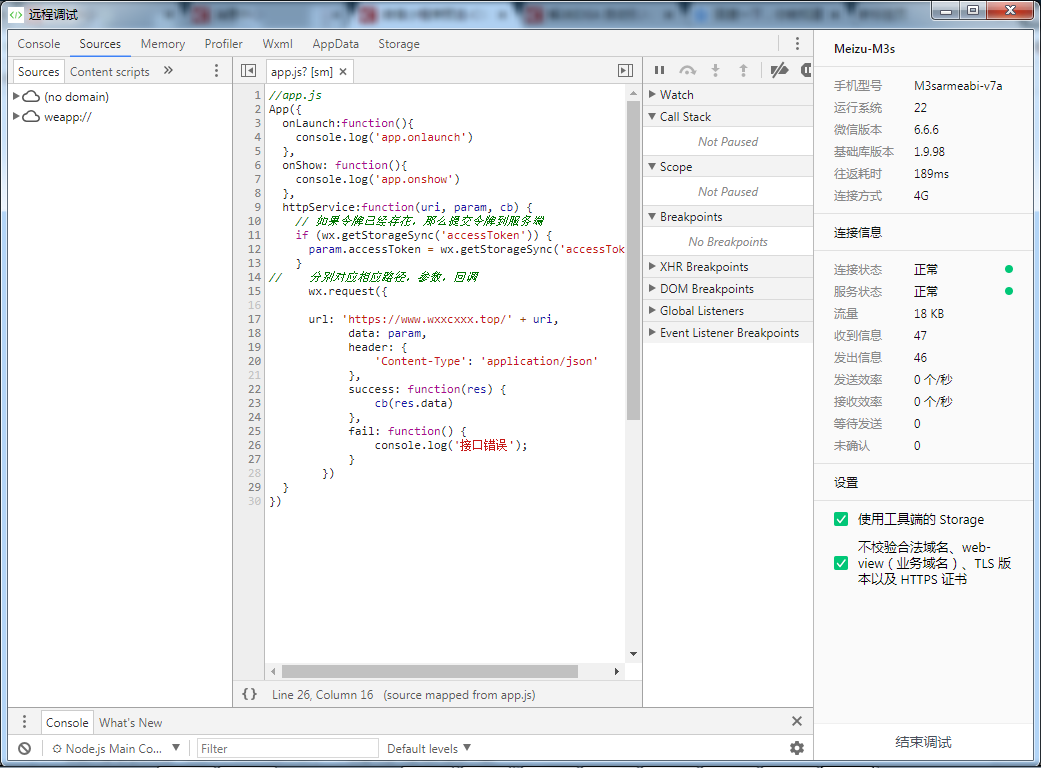Expand the (no domain) tree node
This screenshot has height=768, width=1041.
(x=16, y=96)
